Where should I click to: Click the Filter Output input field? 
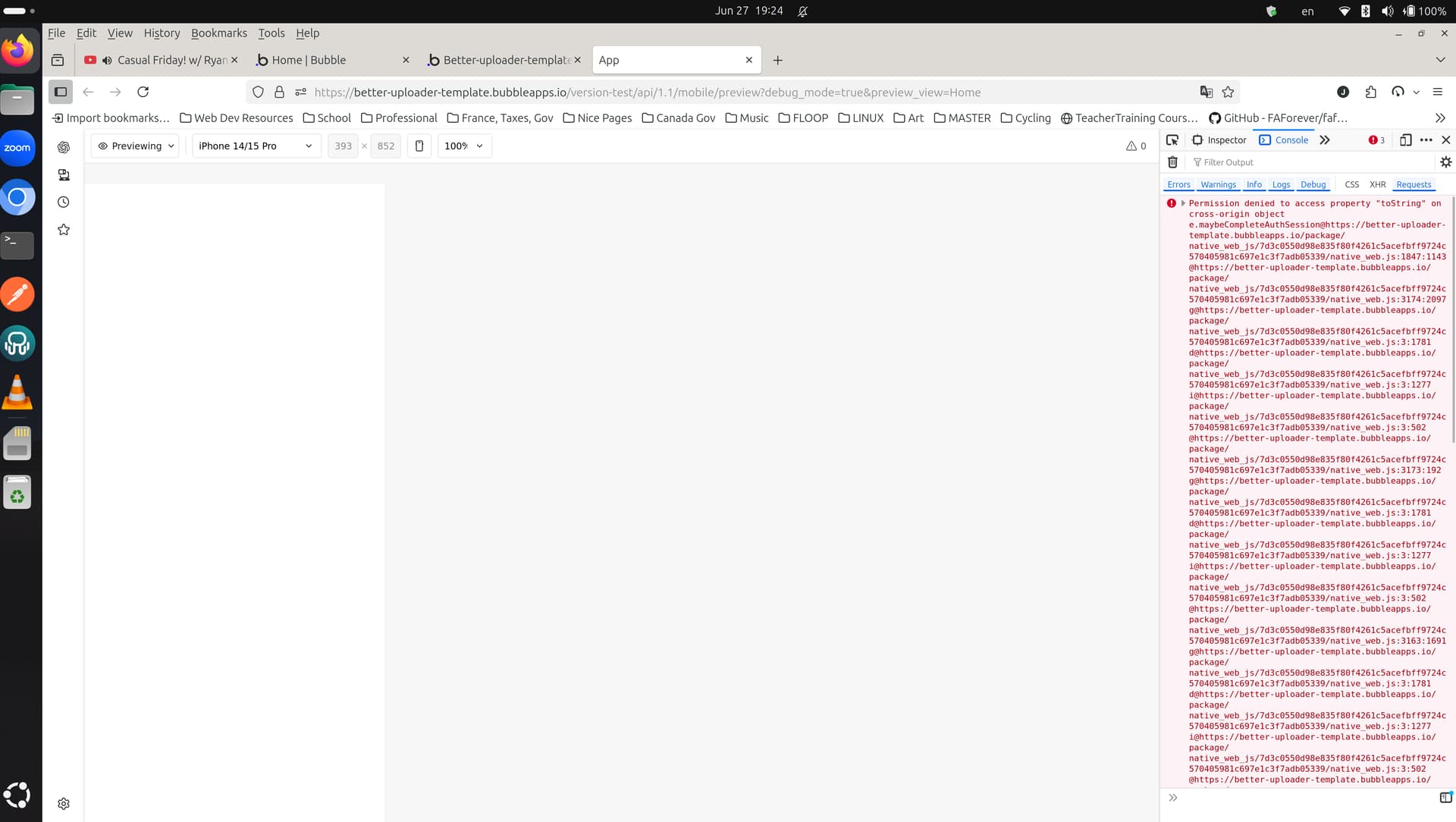(x=1312, y=162)
